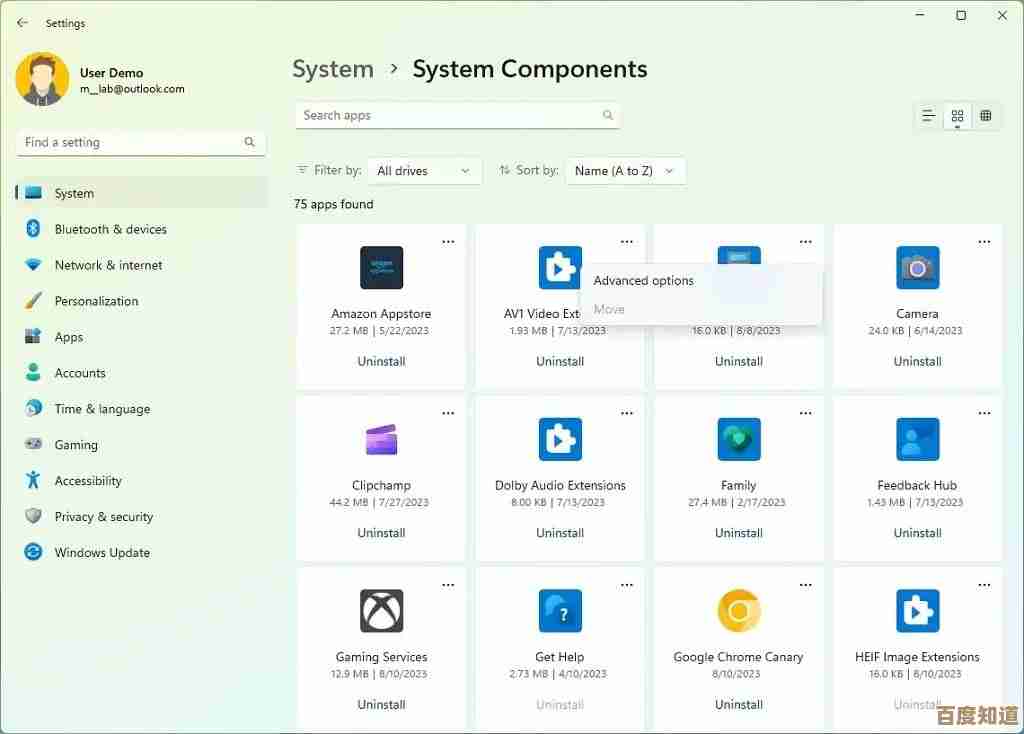Open the All drives filter dropdown
1024x734 pixels.
pyautogui.click(x=424, y=171)
